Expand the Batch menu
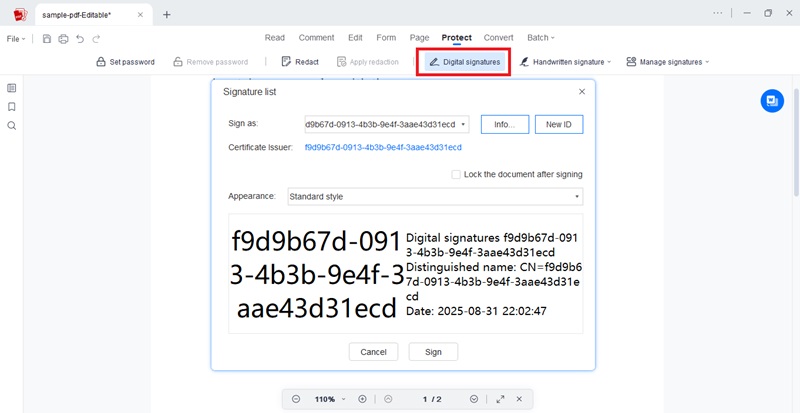Image resolution: width=800 pixels, height=413 pixels. (541, 38)
